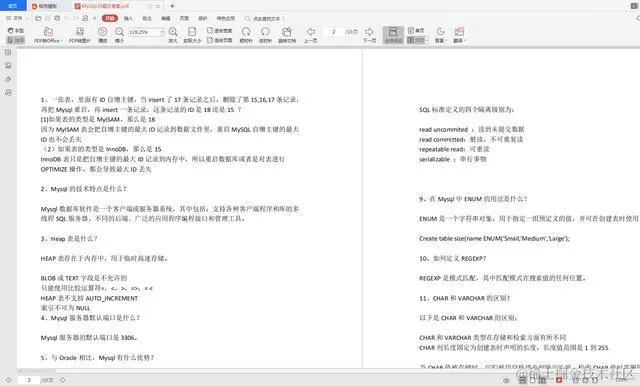Click the toolbar page number field
The height and width of the screenshot is (386, 640).
[x=333, y=32]
